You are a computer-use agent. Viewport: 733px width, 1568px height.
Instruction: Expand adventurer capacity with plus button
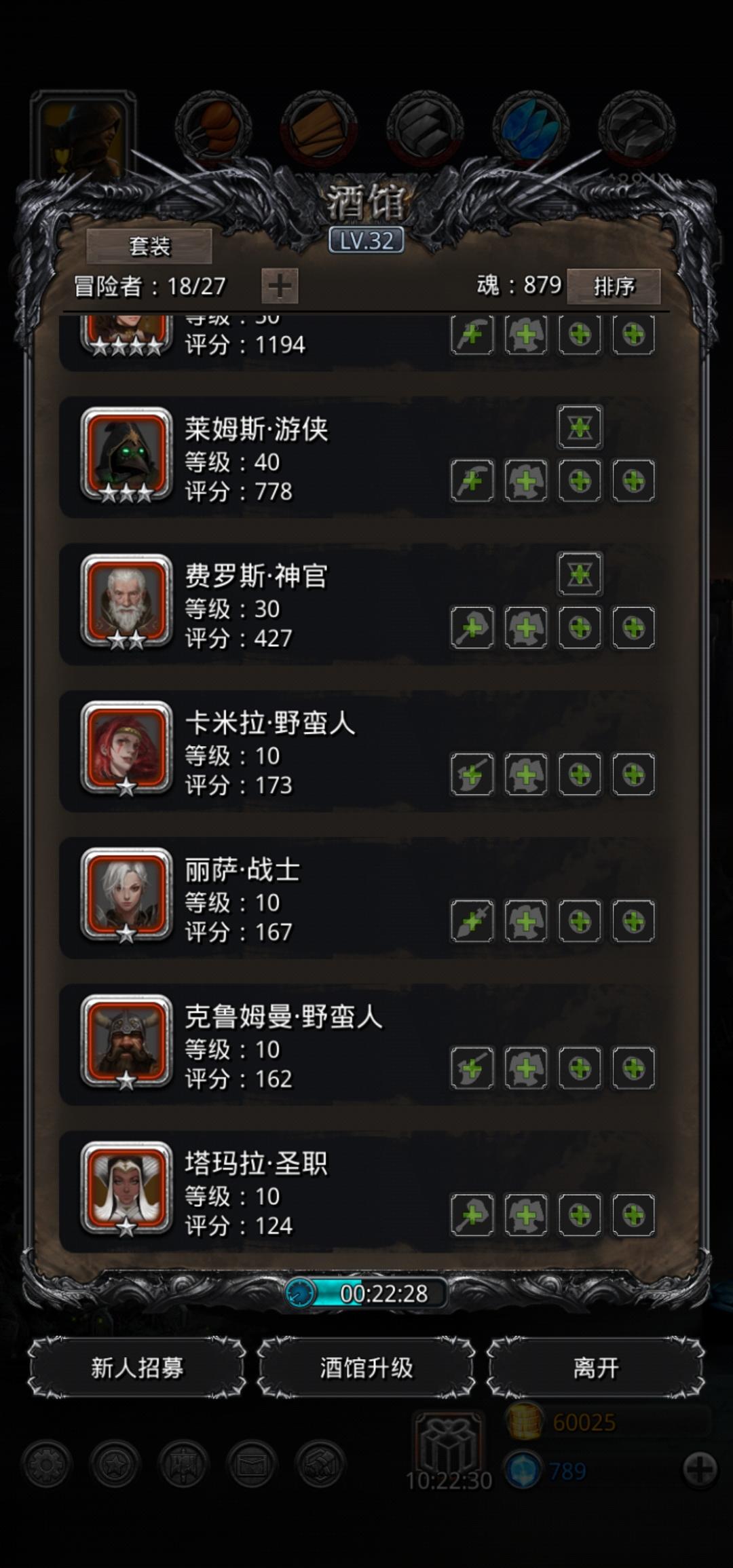click(280, 286)
